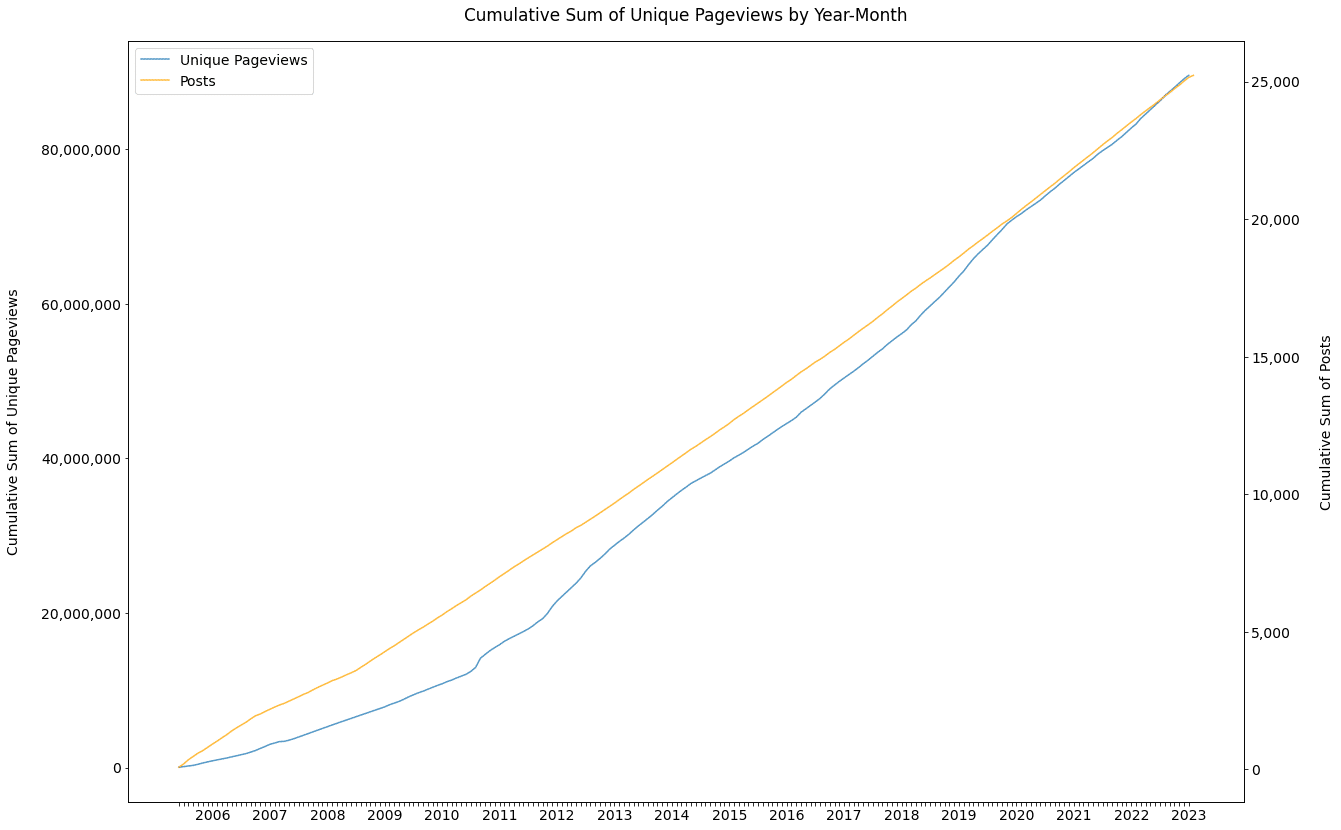Click the 2017 x-axis label
Viewport: 1341px width, 830px height.
point(844,816)
